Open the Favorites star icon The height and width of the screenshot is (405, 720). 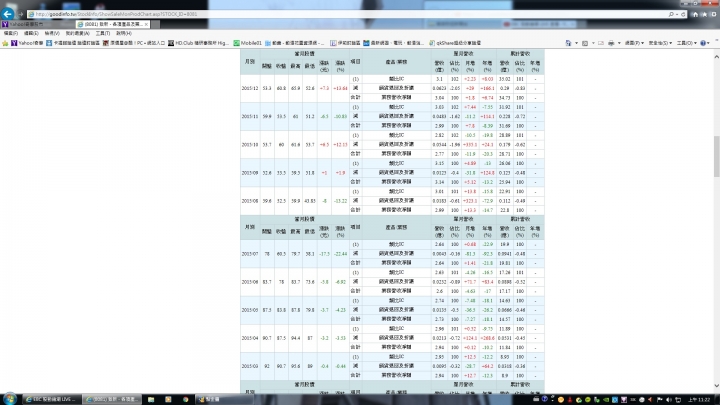coord(704,14)
